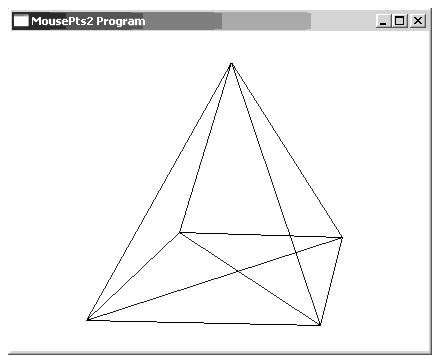Viewport: 440px width, 363px height.
Task: Open the window system menu icon
Action: pos(21,21)
